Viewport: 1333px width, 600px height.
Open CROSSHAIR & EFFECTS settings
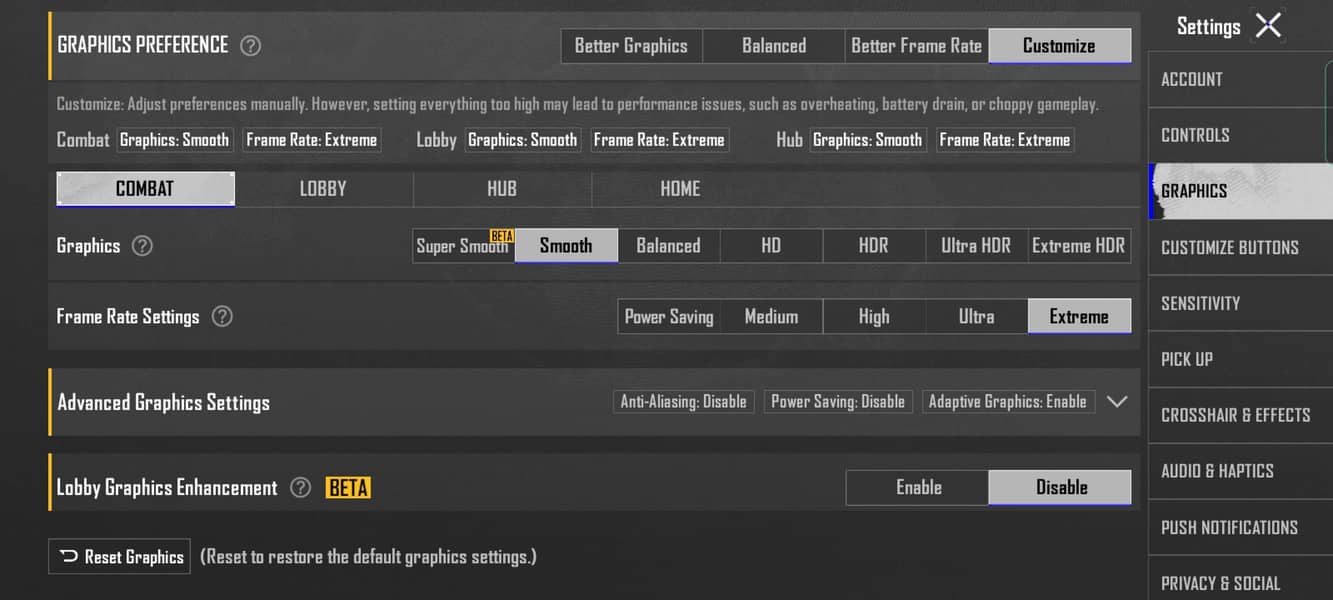pos(1240,415)
